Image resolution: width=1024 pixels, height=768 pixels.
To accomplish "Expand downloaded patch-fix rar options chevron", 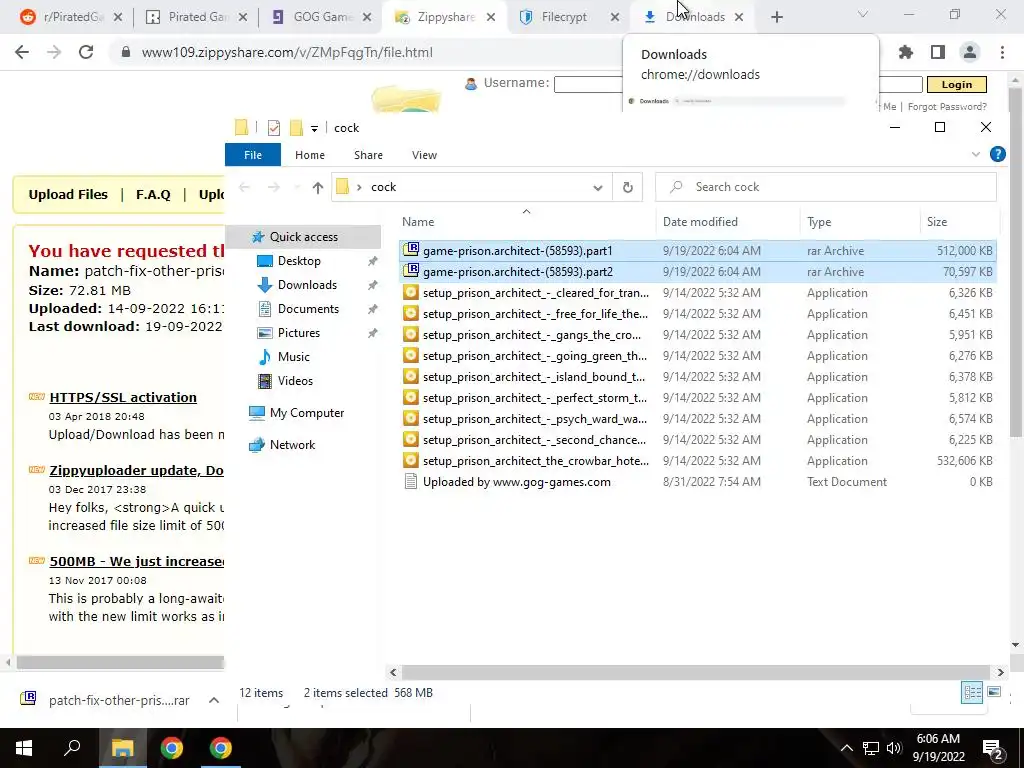I will (x=214, y=700).
